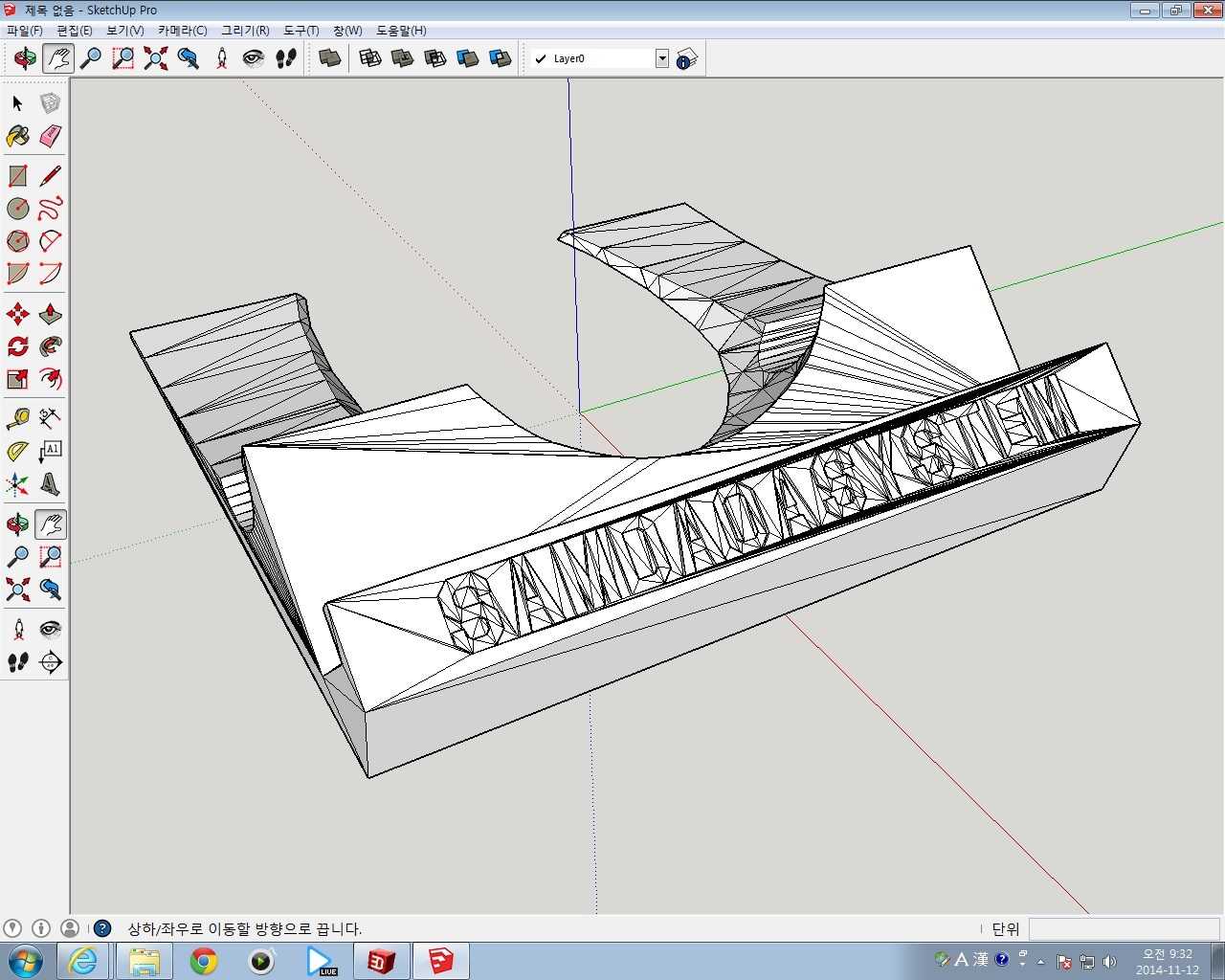Pick the 3D Text tool
1225x980 pixels.
click(x=50, y=484)
